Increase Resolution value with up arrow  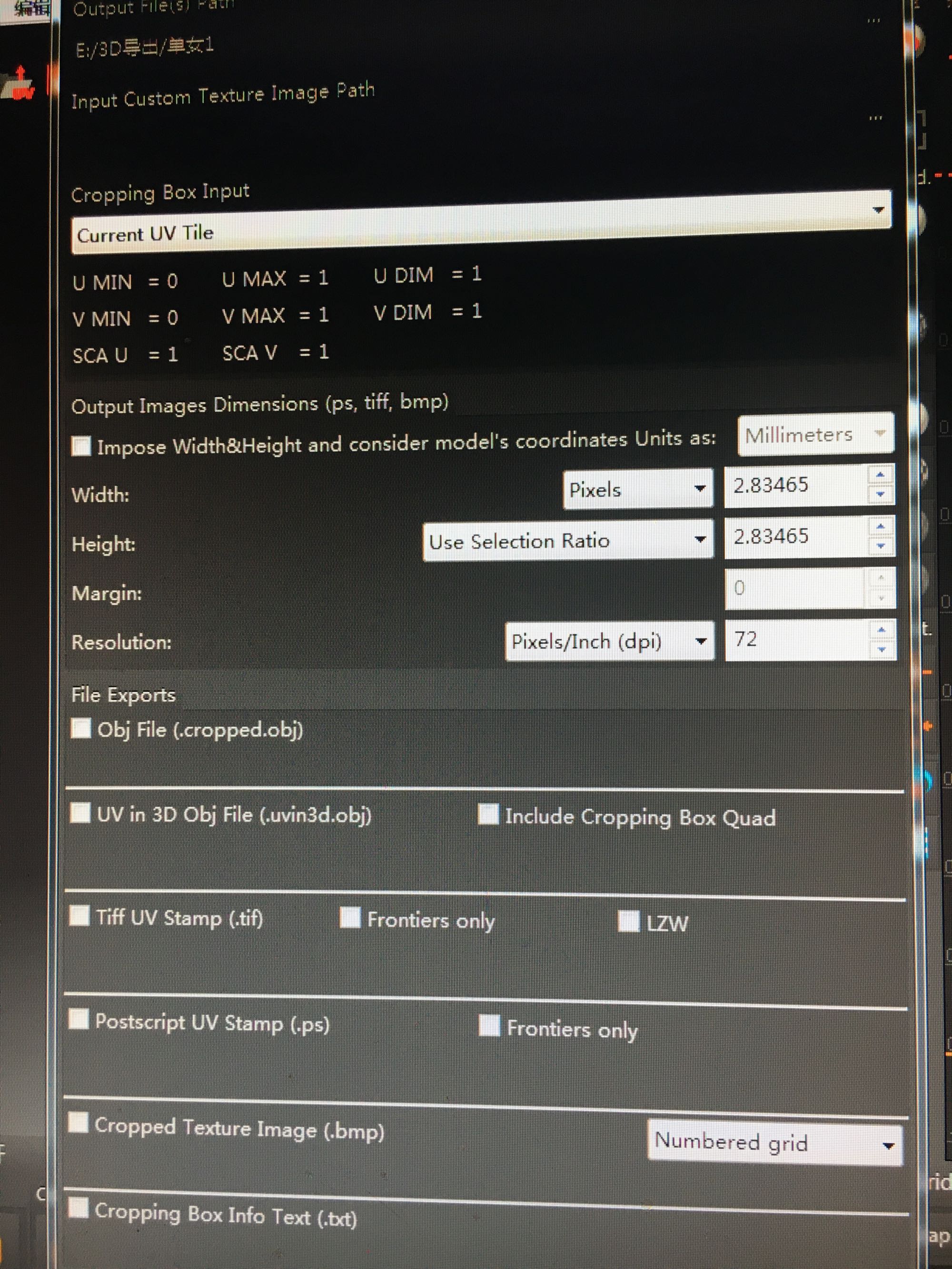pos(882,631)
